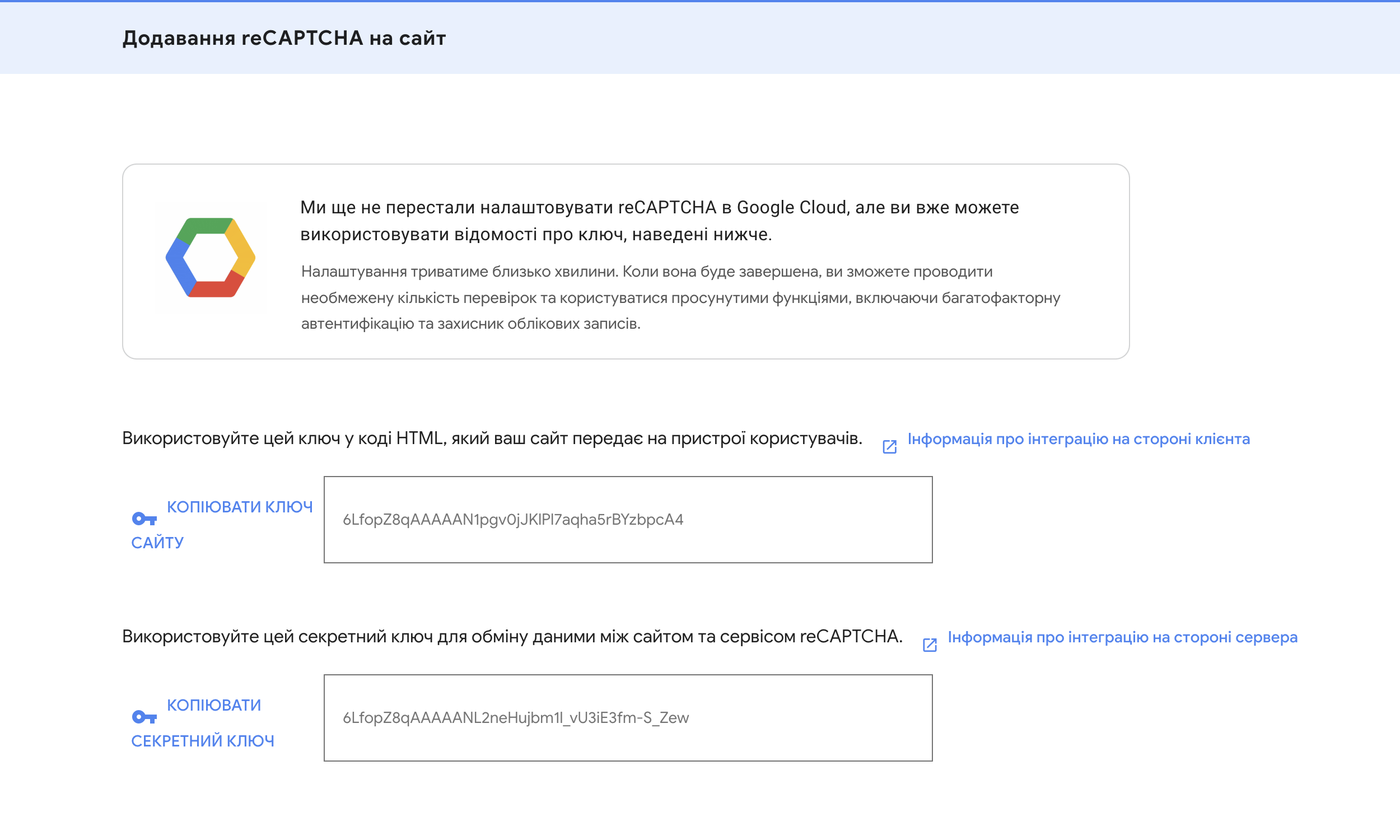Click the instruction Використовуйте цей секретний ключ
This screenshot has height=840, width=1400.
[x=512, y=636]
